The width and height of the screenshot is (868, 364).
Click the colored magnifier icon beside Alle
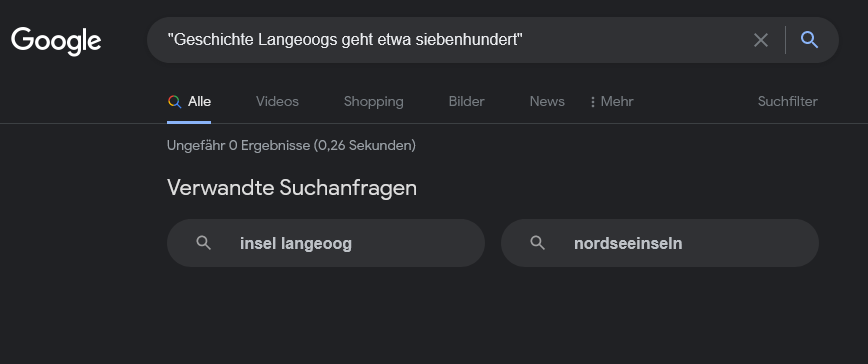[174, 102]
